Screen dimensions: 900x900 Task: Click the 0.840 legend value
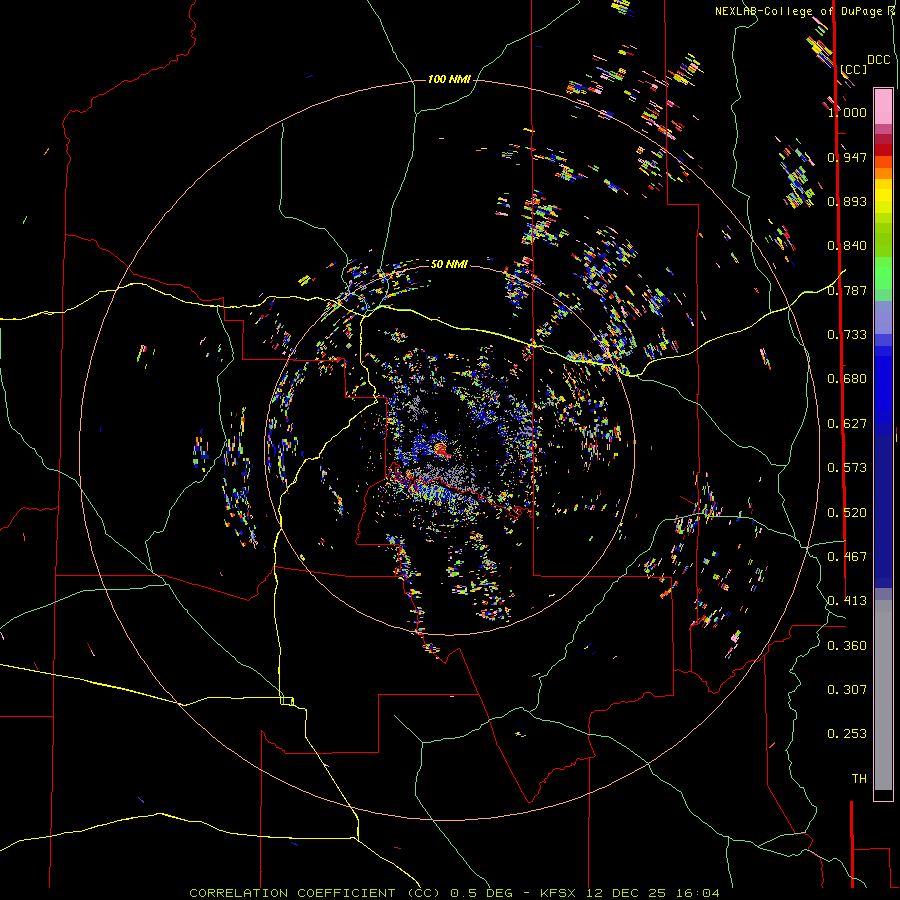[847, 246]
